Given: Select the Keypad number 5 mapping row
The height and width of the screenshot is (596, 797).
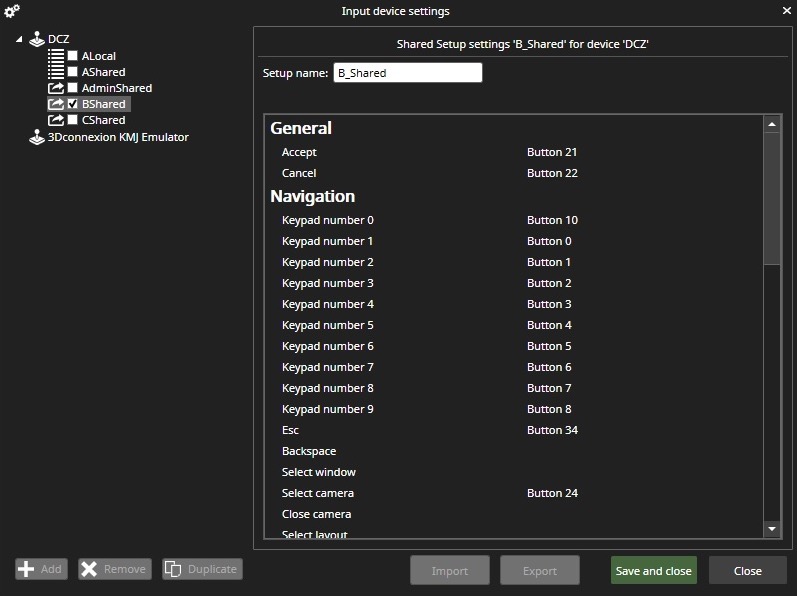Looking at the screenshot, I should (328, 325).
